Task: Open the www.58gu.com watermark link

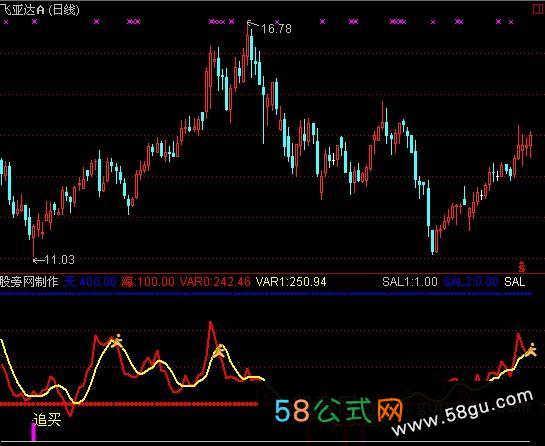Action: tap(463, 413)
